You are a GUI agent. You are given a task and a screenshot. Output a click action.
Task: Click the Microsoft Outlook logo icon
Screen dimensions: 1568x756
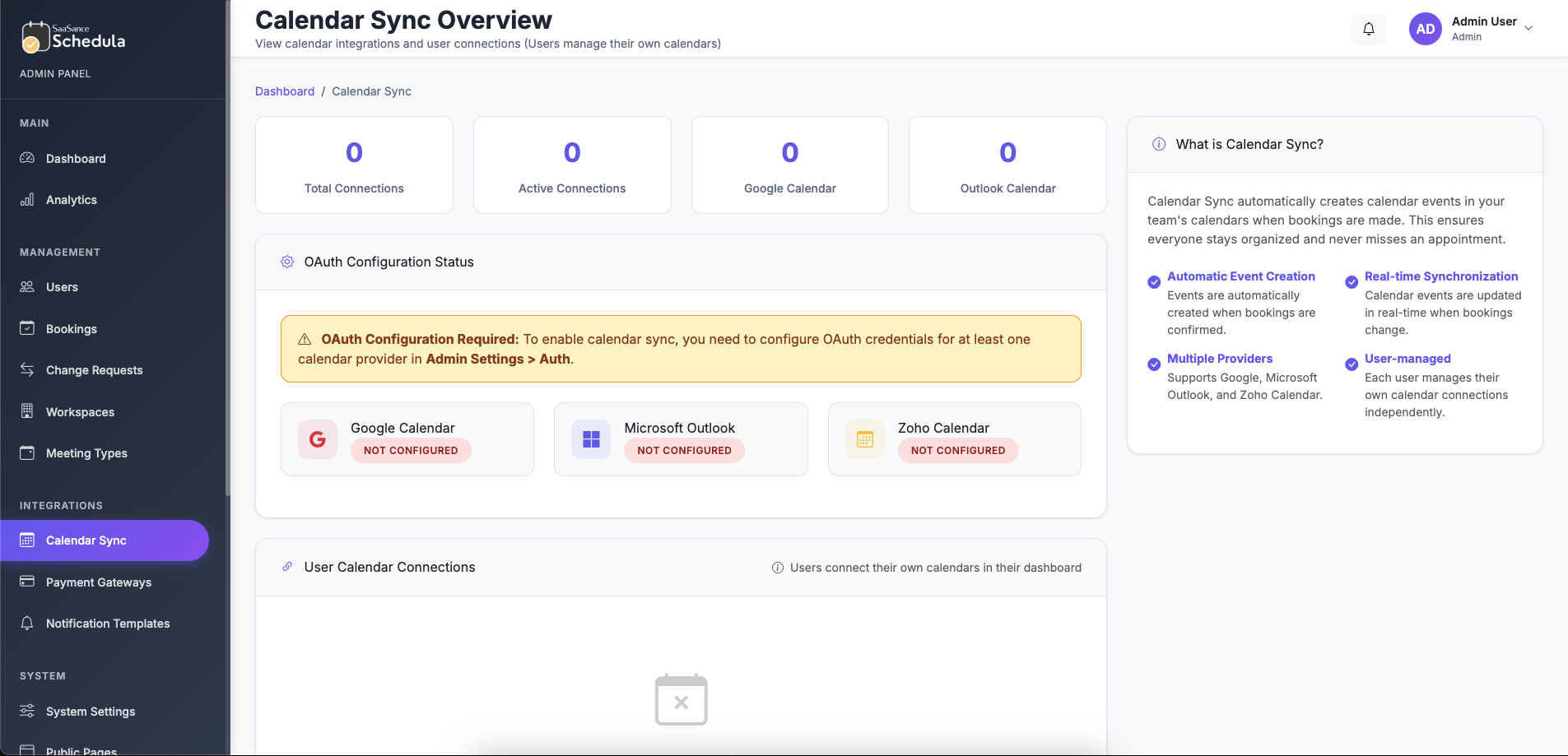(x=592, y=438)
